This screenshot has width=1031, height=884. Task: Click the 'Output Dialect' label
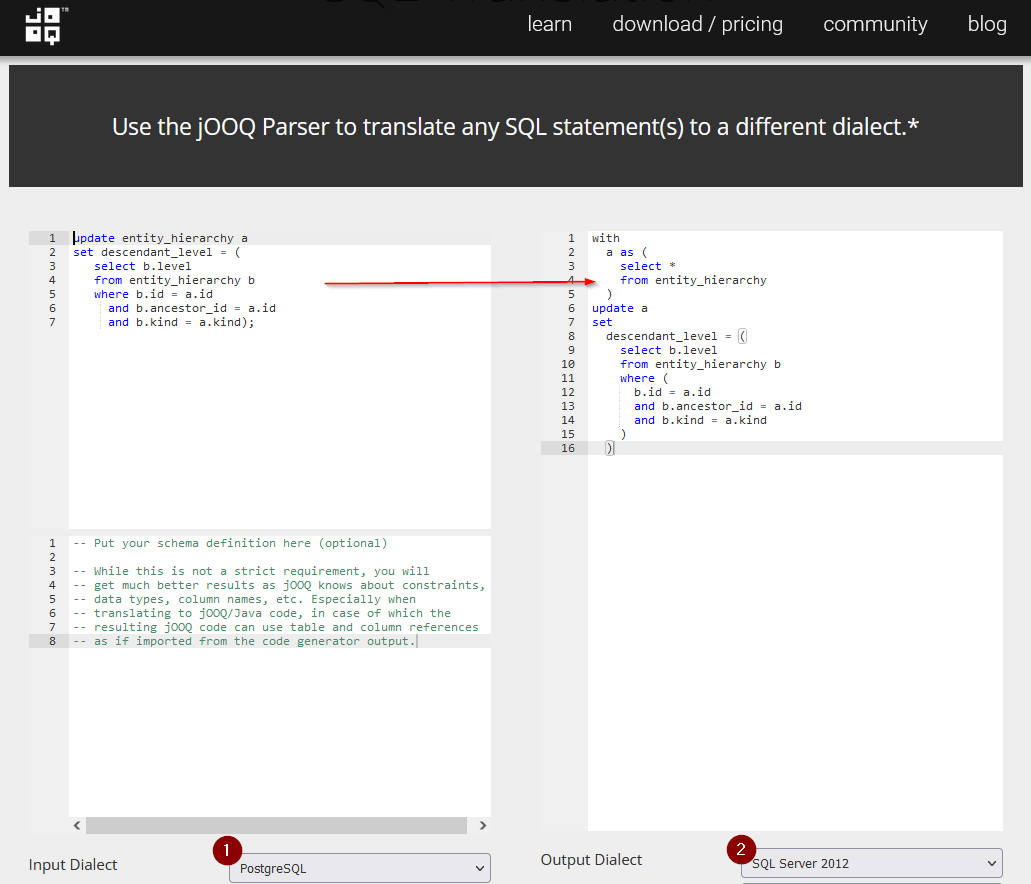[591, 860]
